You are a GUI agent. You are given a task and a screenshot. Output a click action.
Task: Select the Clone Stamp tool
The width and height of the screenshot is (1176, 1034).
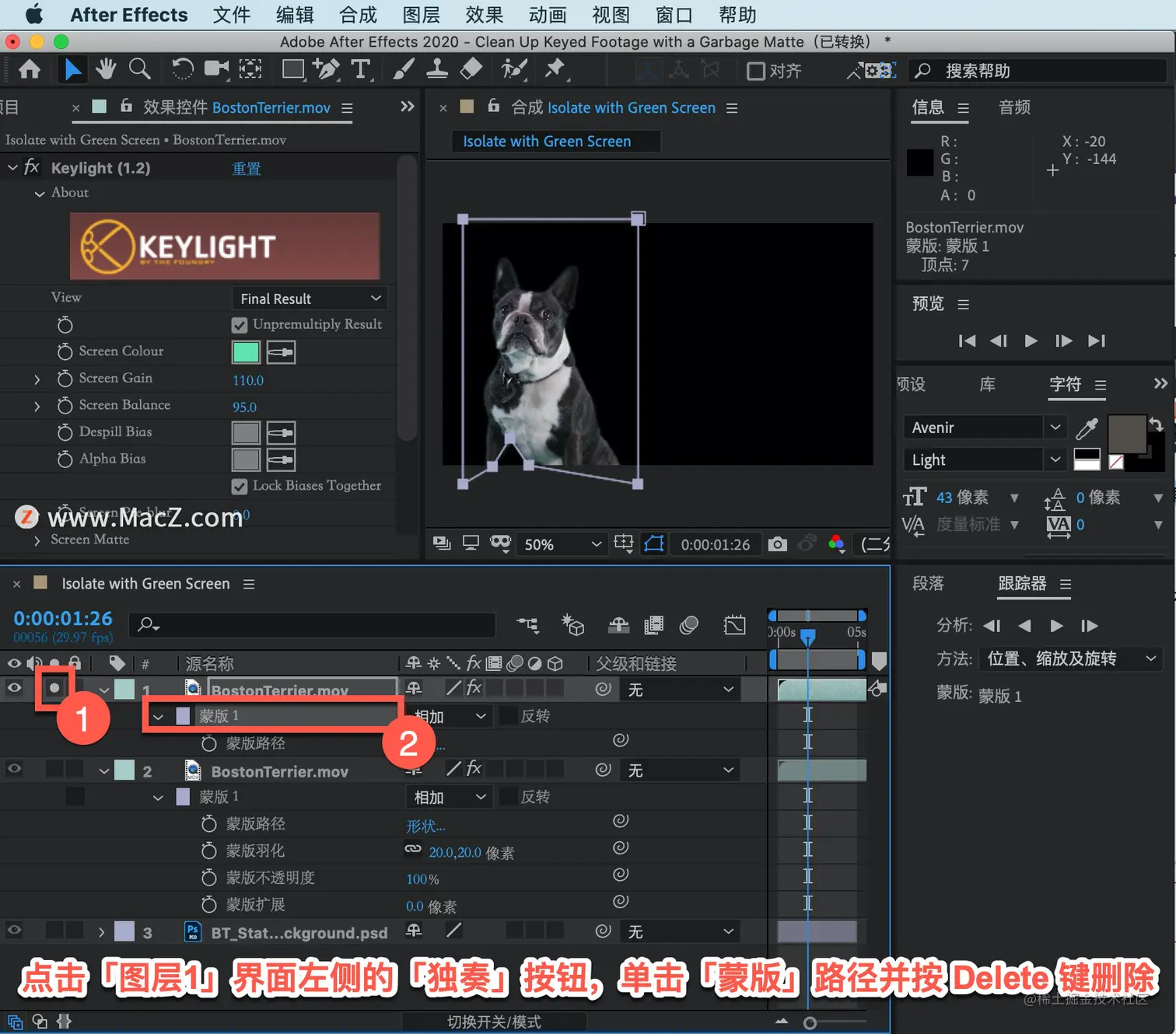point(437,70)
